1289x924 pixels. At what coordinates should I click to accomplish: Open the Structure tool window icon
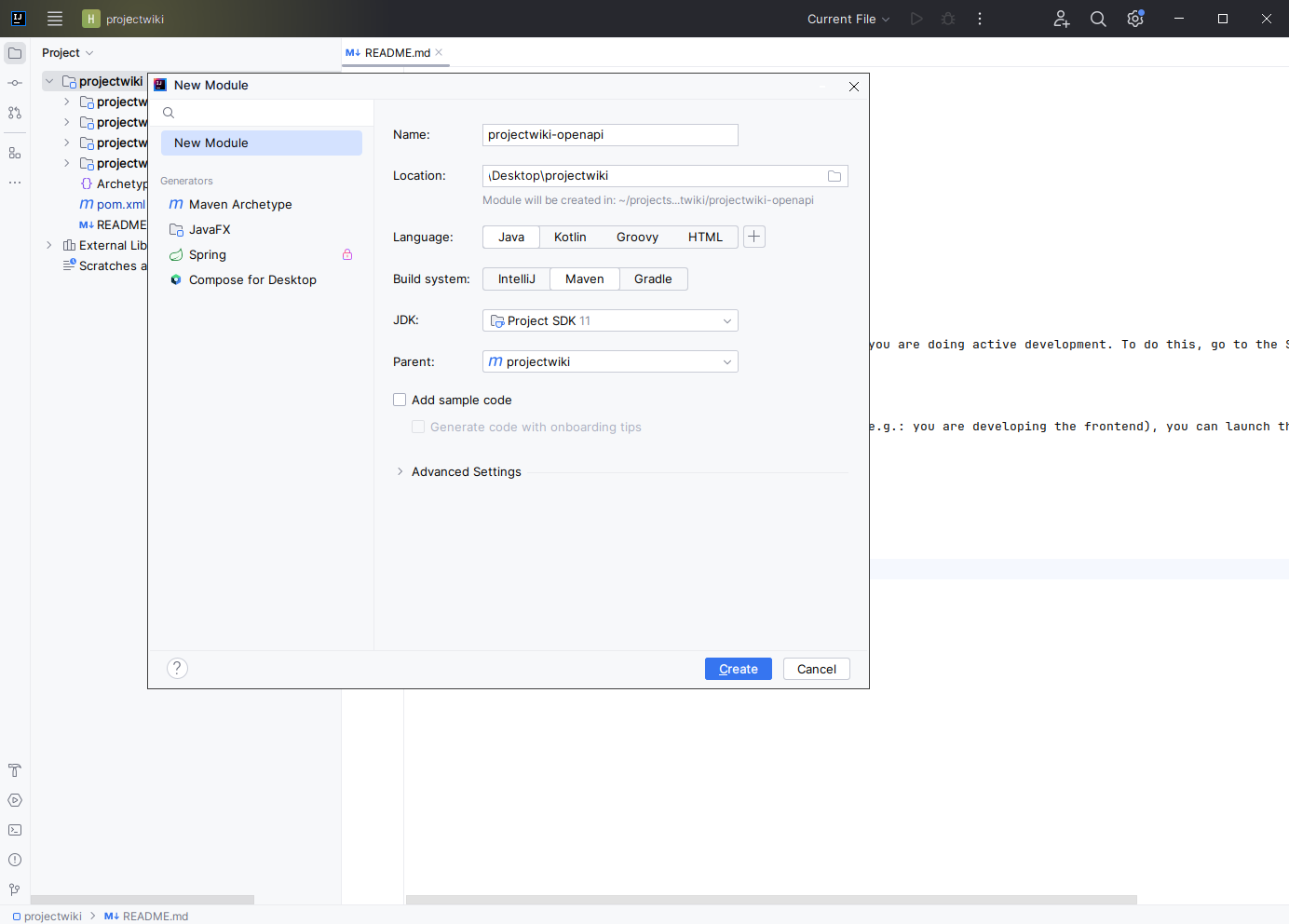pyautogui.click(x=15, y=153)
